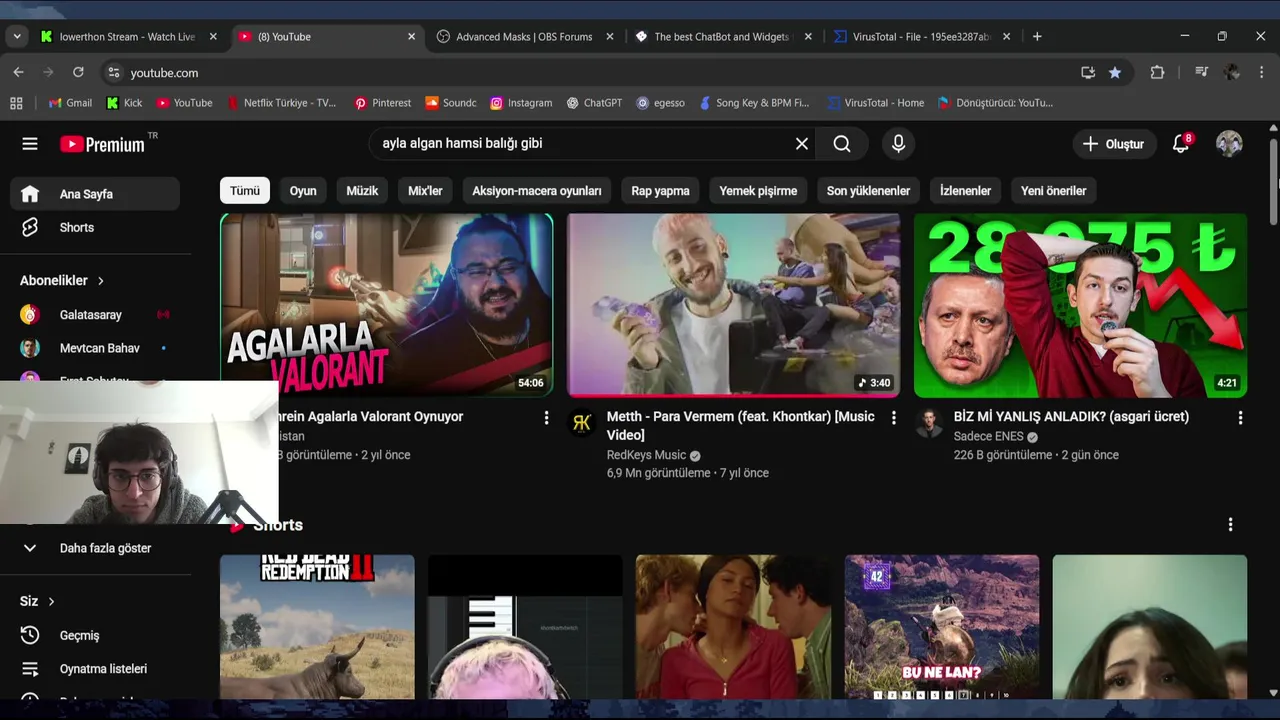The width and height of the screenshot is (1280, 720).
Task: Open the notifications bell
Action: (x=1181, y=144)
